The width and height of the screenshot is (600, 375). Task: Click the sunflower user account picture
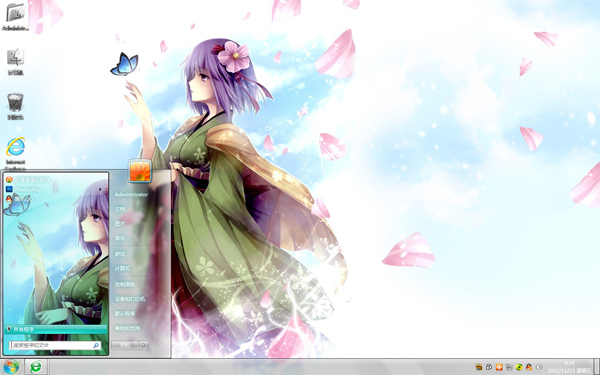140,171
